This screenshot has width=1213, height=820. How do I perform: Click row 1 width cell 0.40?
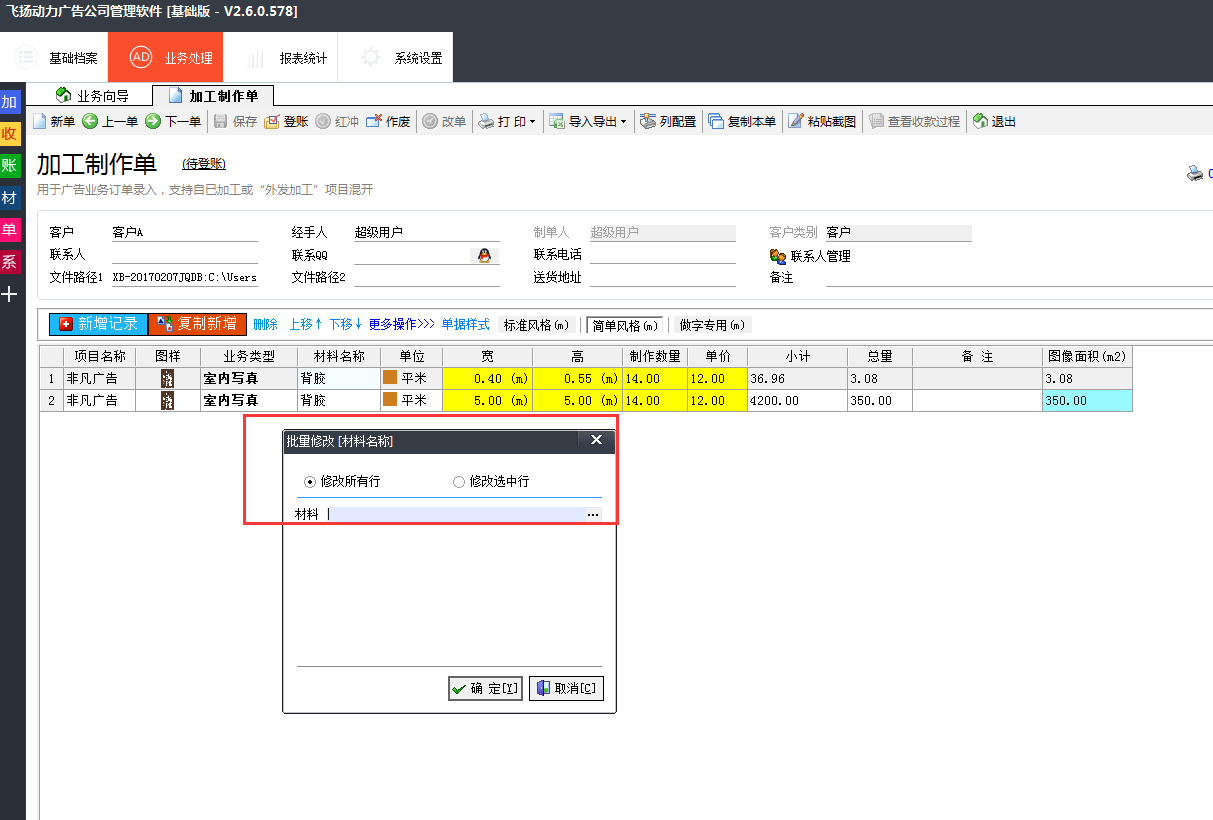pyautogui.click(x=488, y=379)
